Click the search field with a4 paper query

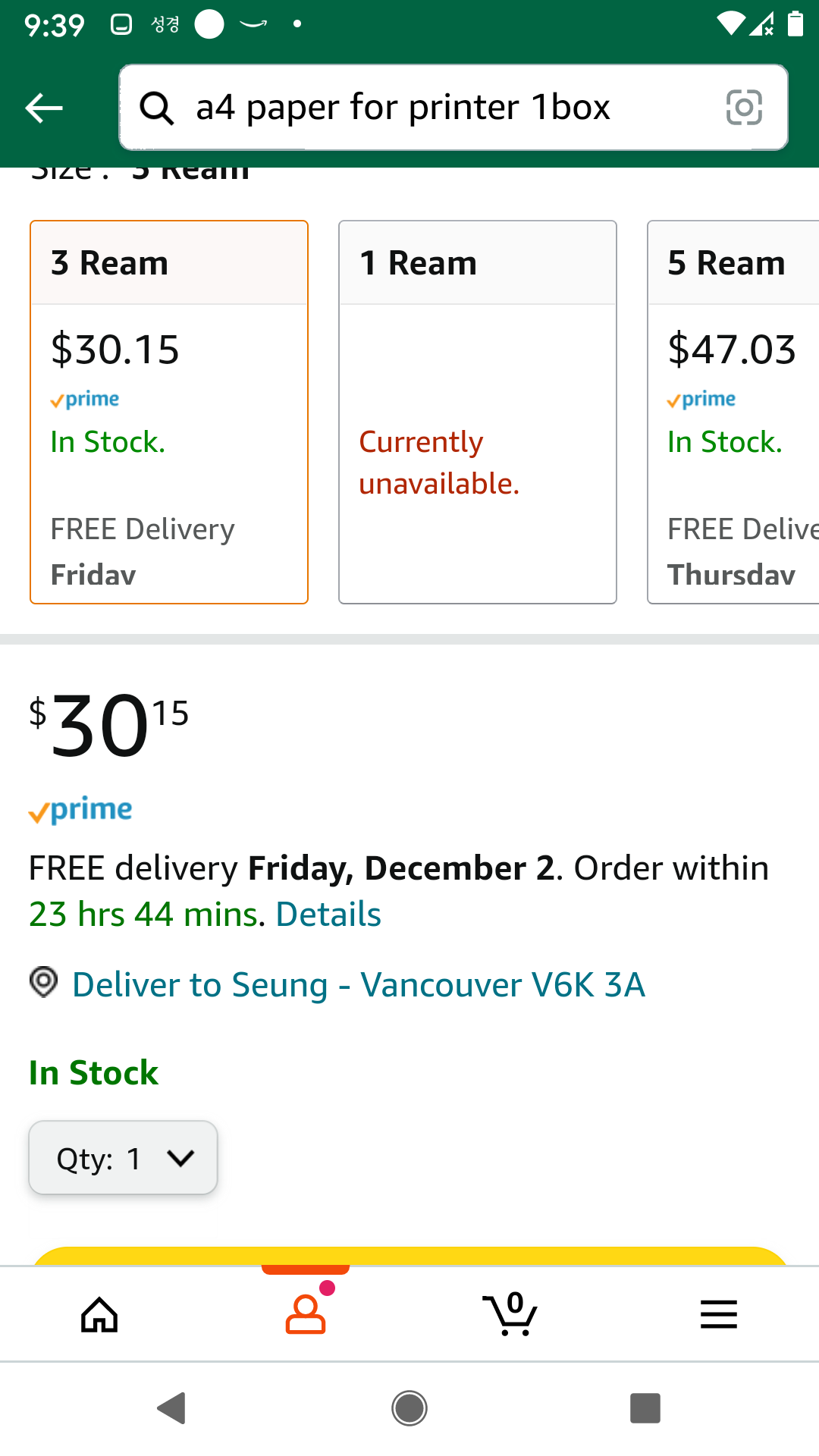453,108
